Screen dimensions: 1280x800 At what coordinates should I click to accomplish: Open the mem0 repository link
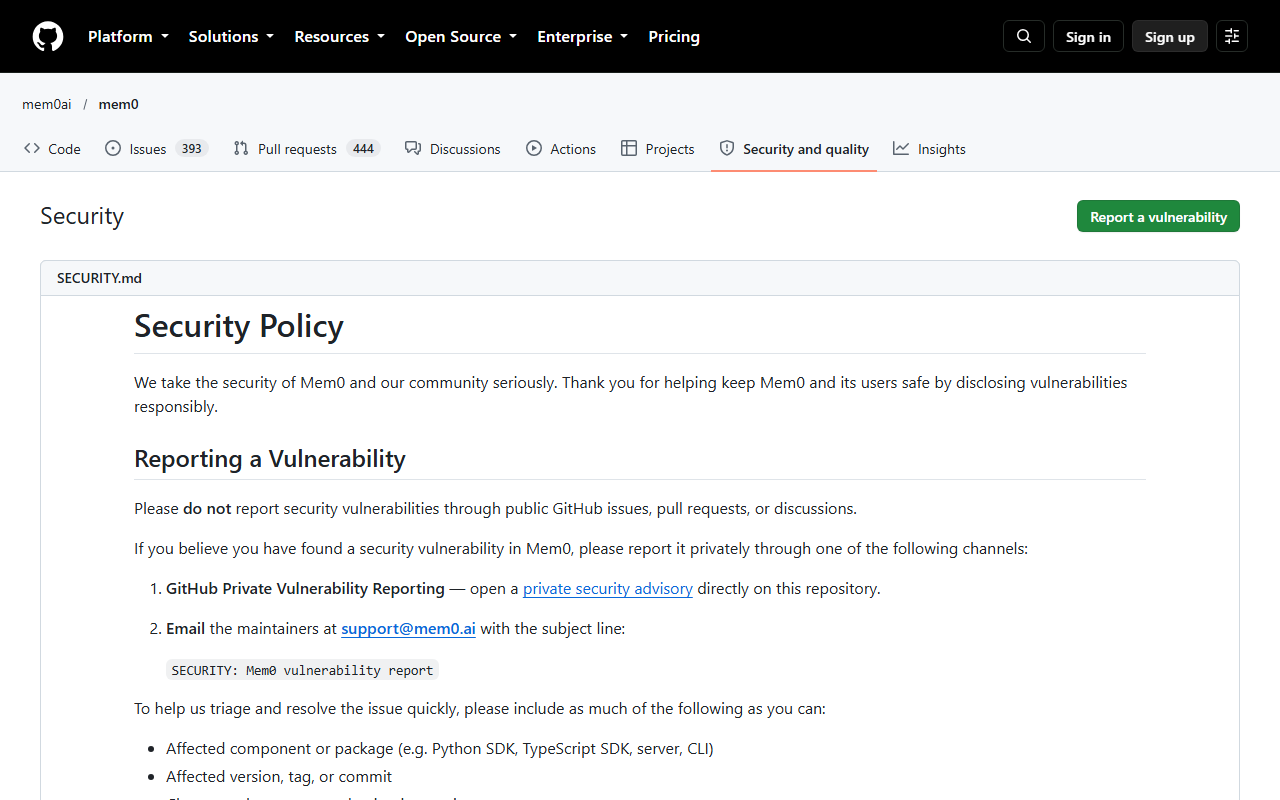pos(119,104)
